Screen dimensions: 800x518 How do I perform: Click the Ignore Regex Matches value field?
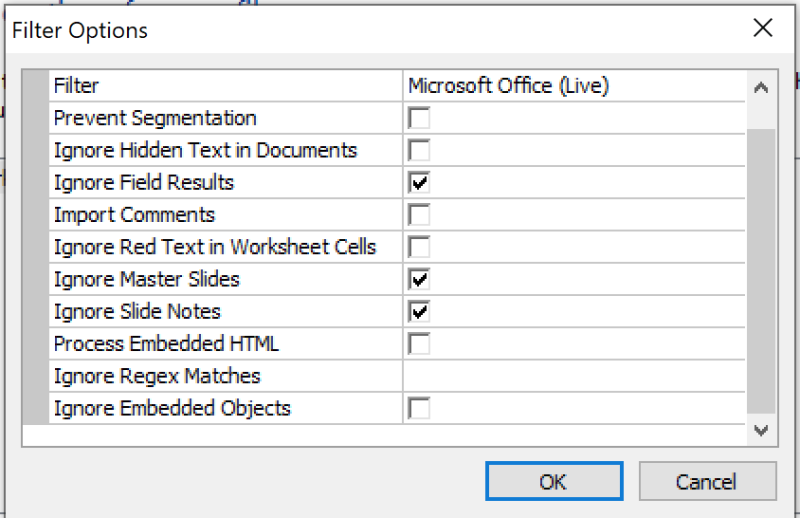(574, 376)
